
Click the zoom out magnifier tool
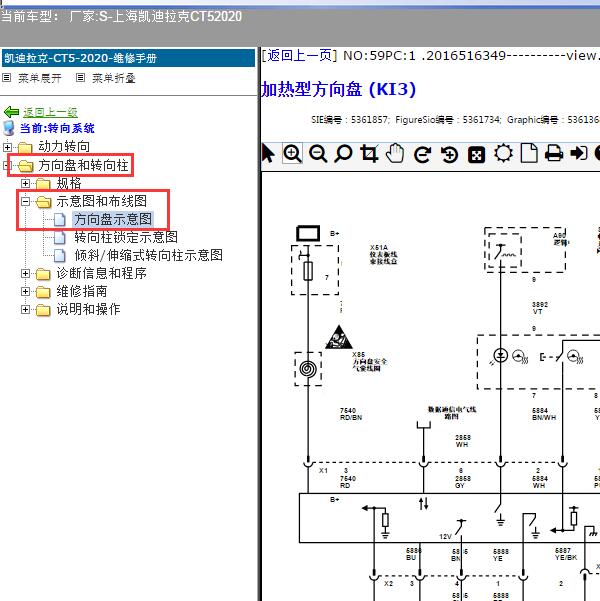[318, 154]
